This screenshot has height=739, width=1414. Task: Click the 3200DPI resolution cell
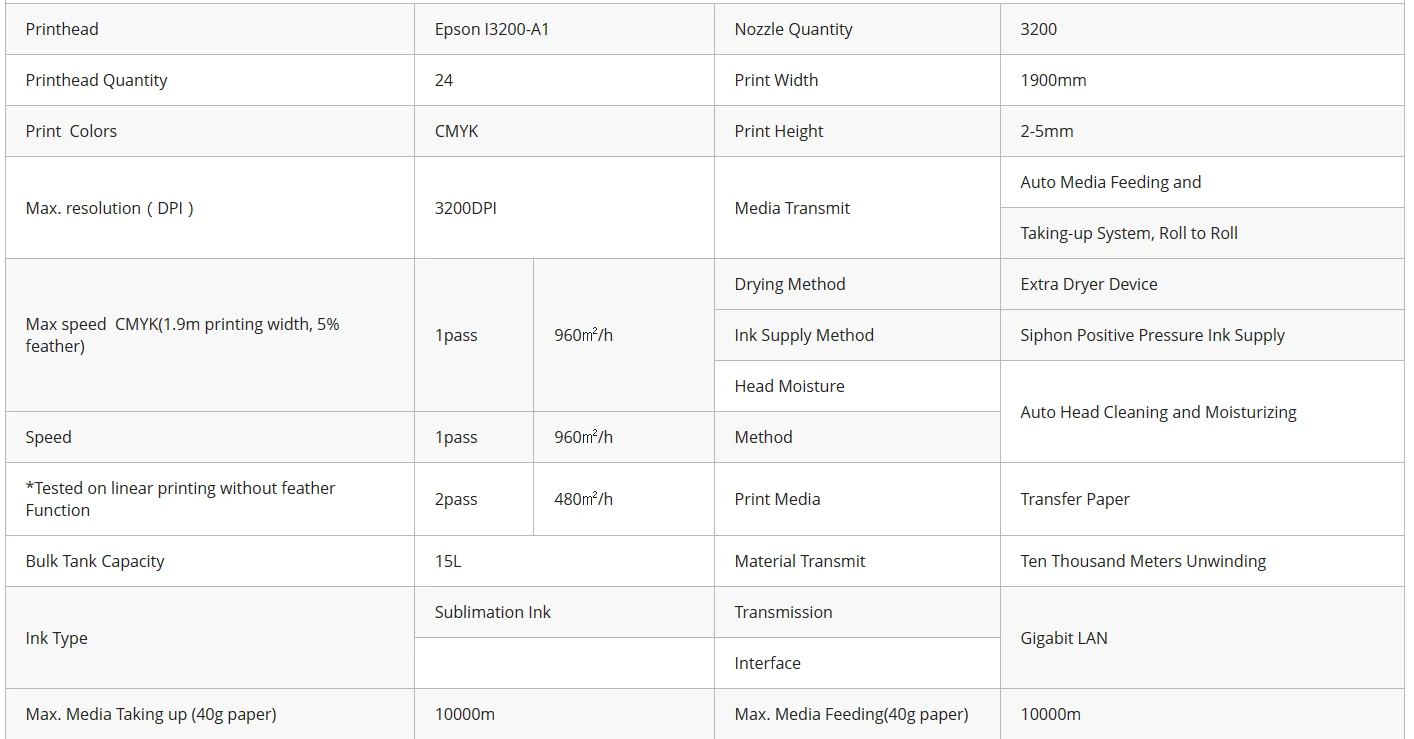coord(564,208)
